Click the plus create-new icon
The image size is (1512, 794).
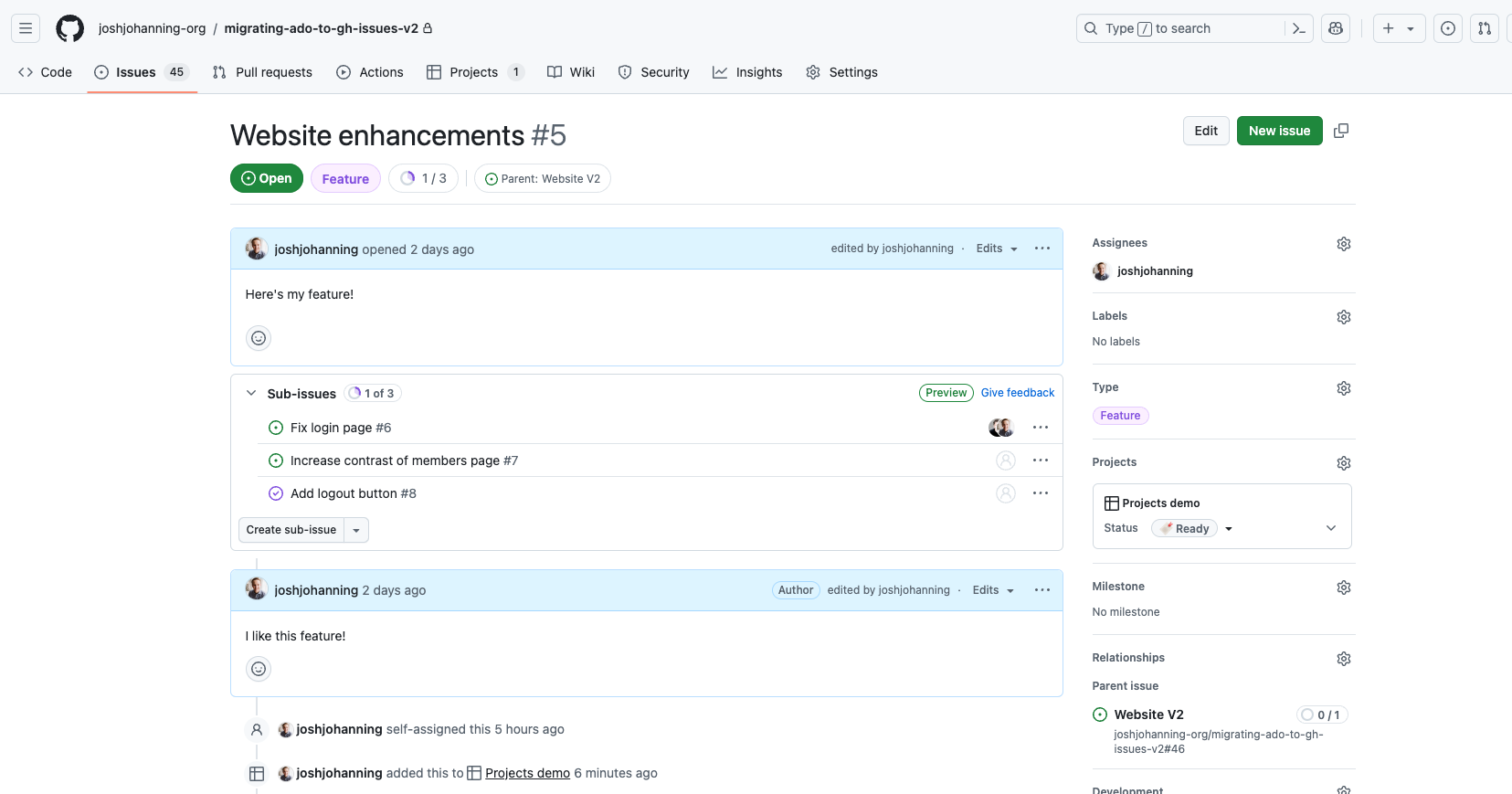tap(1388, 28)
